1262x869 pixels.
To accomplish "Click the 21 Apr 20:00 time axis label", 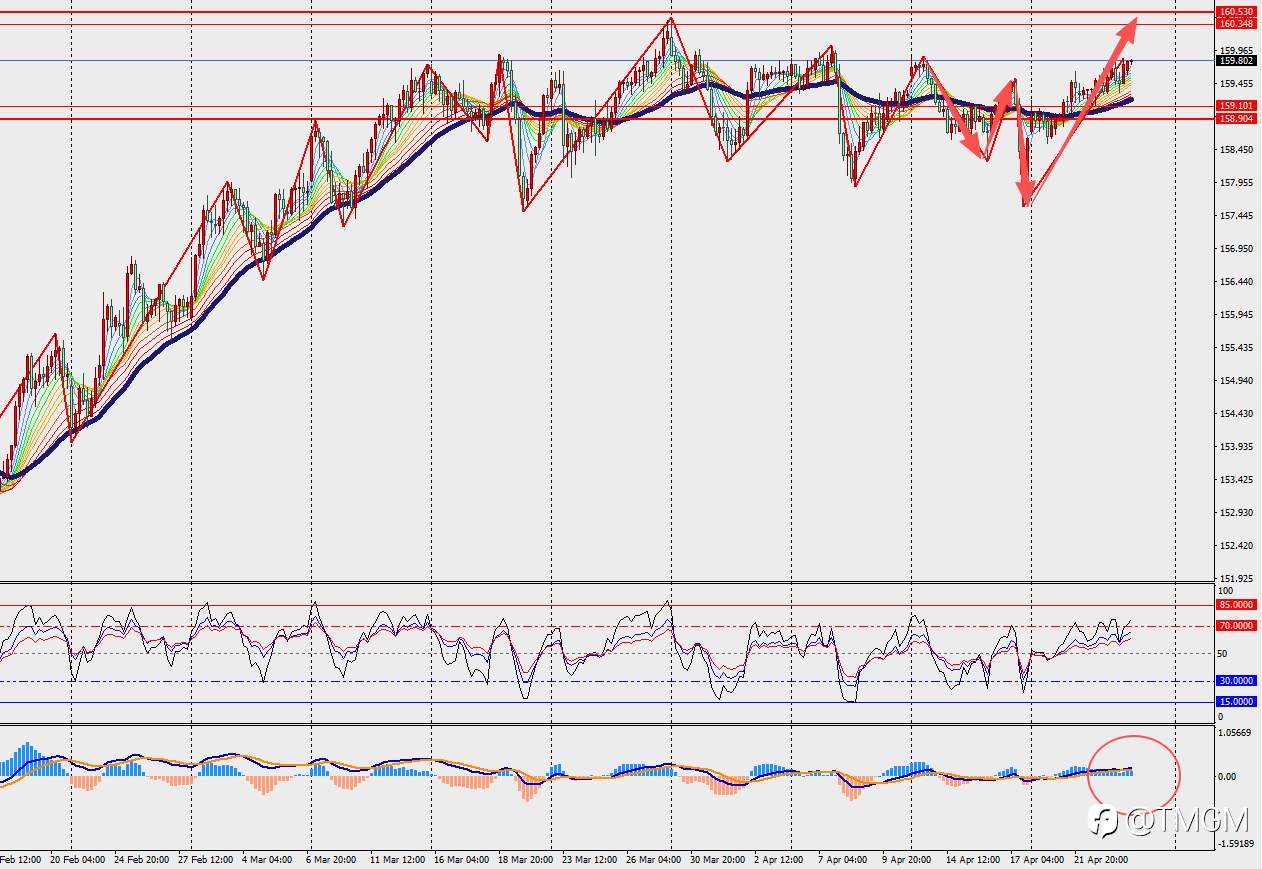I will pos(1101,860).
